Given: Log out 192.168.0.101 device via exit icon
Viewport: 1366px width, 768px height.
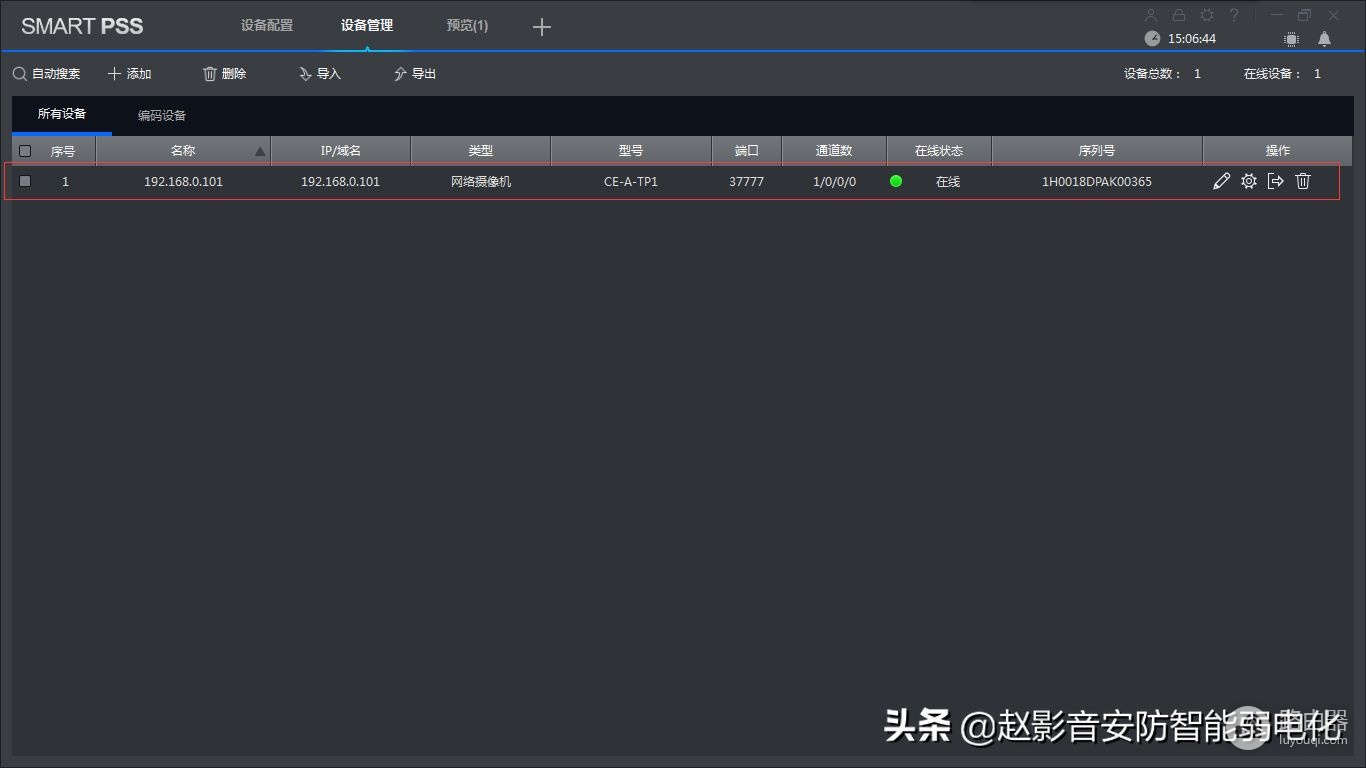Looking at the screenshot, I should click(x=1276, y=181).
